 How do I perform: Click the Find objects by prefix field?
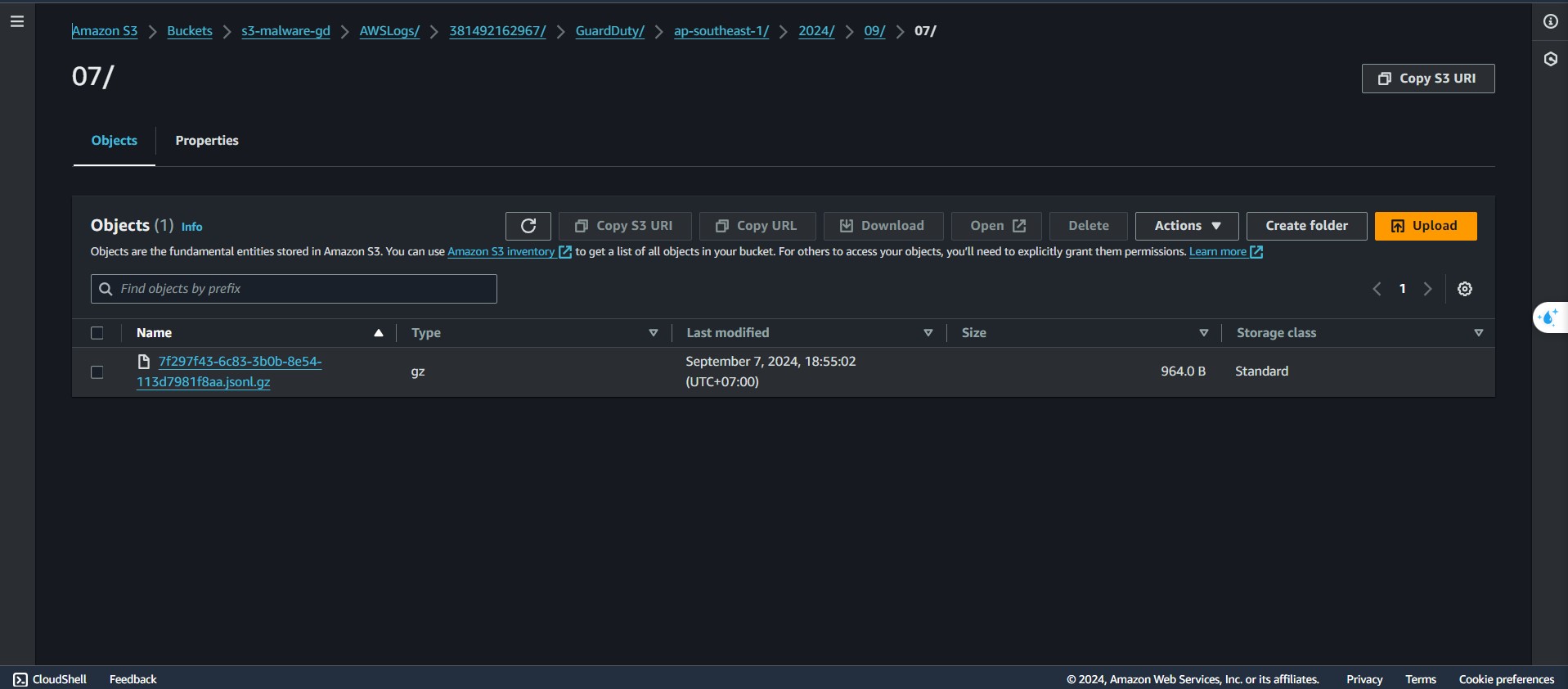[x=303, y=289]
